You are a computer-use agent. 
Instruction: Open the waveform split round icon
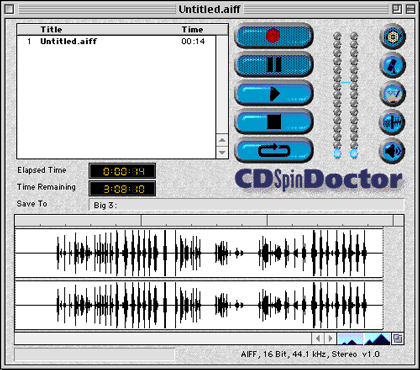pyautogui.click(x=393, y=122)
